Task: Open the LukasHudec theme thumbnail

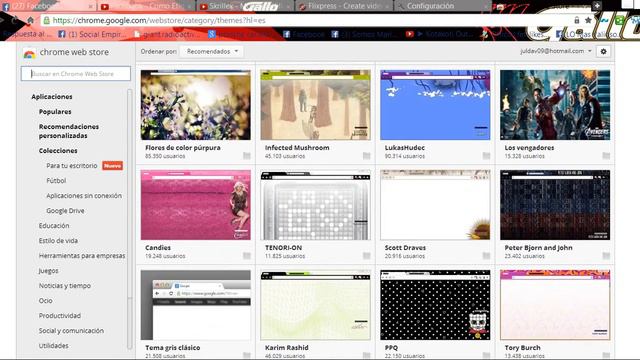Action: [435, 105]
